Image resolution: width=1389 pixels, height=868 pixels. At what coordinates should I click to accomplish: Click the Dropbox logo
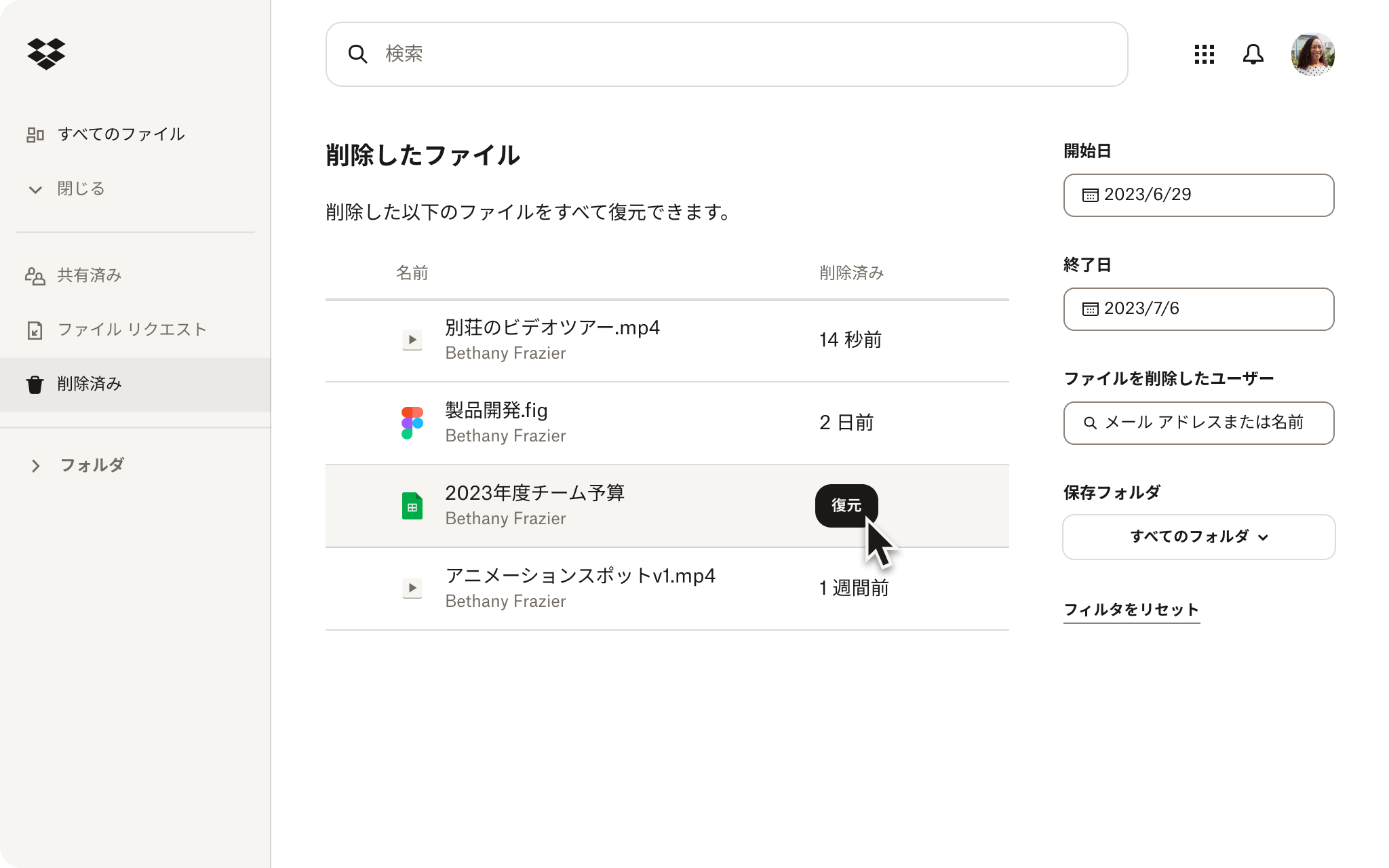pyautogui.click(x=46, y=54)
